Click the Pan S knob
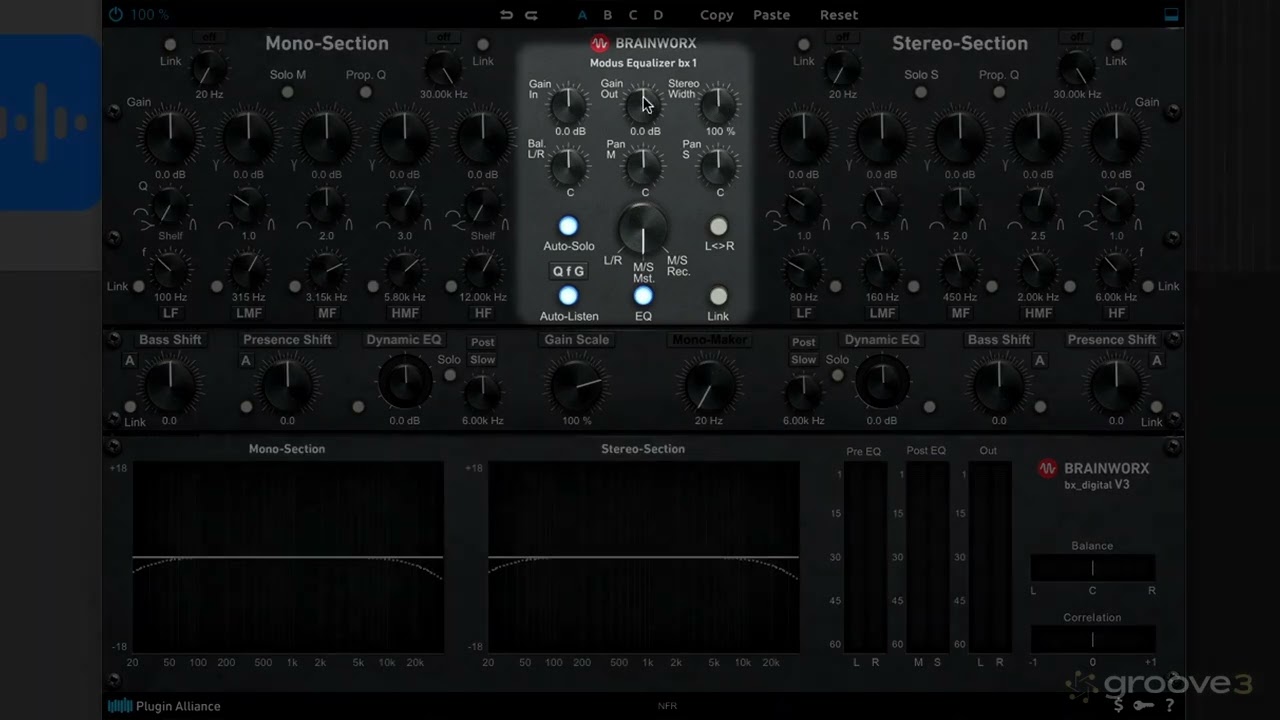Image resolution: width=1280 pixels, height=720 pixels. click(x=719, y=165)
